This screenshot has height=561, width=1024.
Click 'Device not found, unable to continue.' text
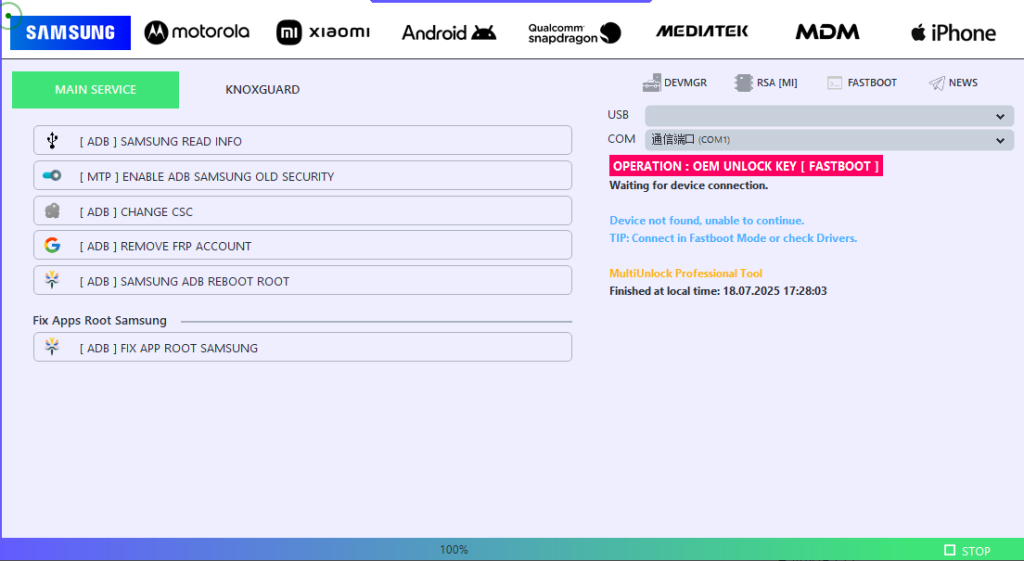pos(707,221)
